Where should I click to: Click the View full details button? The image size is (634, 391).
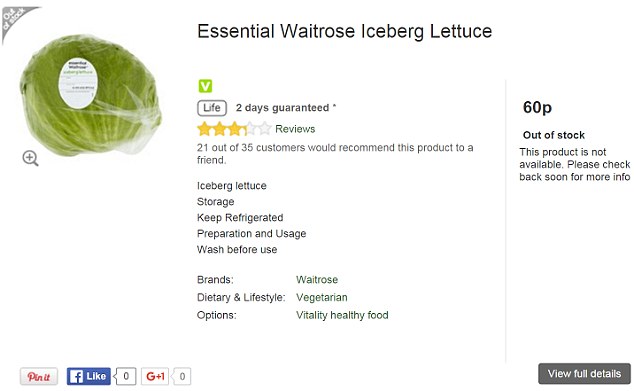[584, 374]
